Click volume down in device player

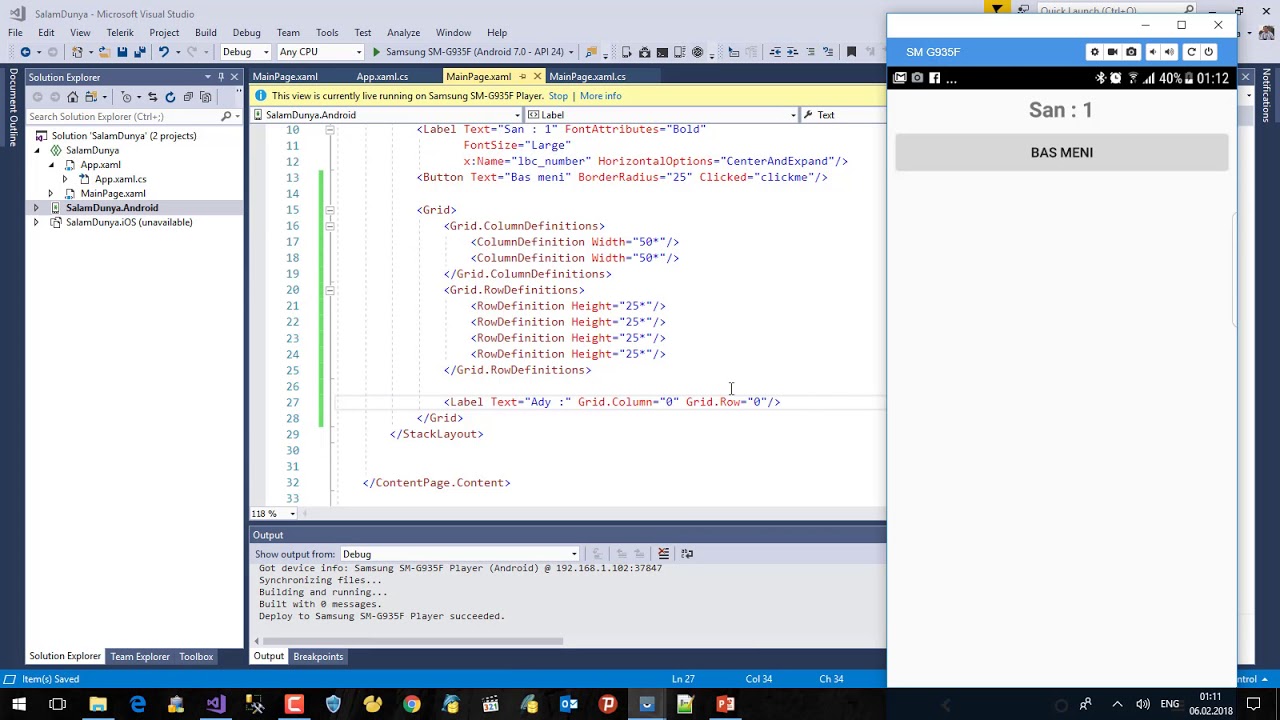1152,52
